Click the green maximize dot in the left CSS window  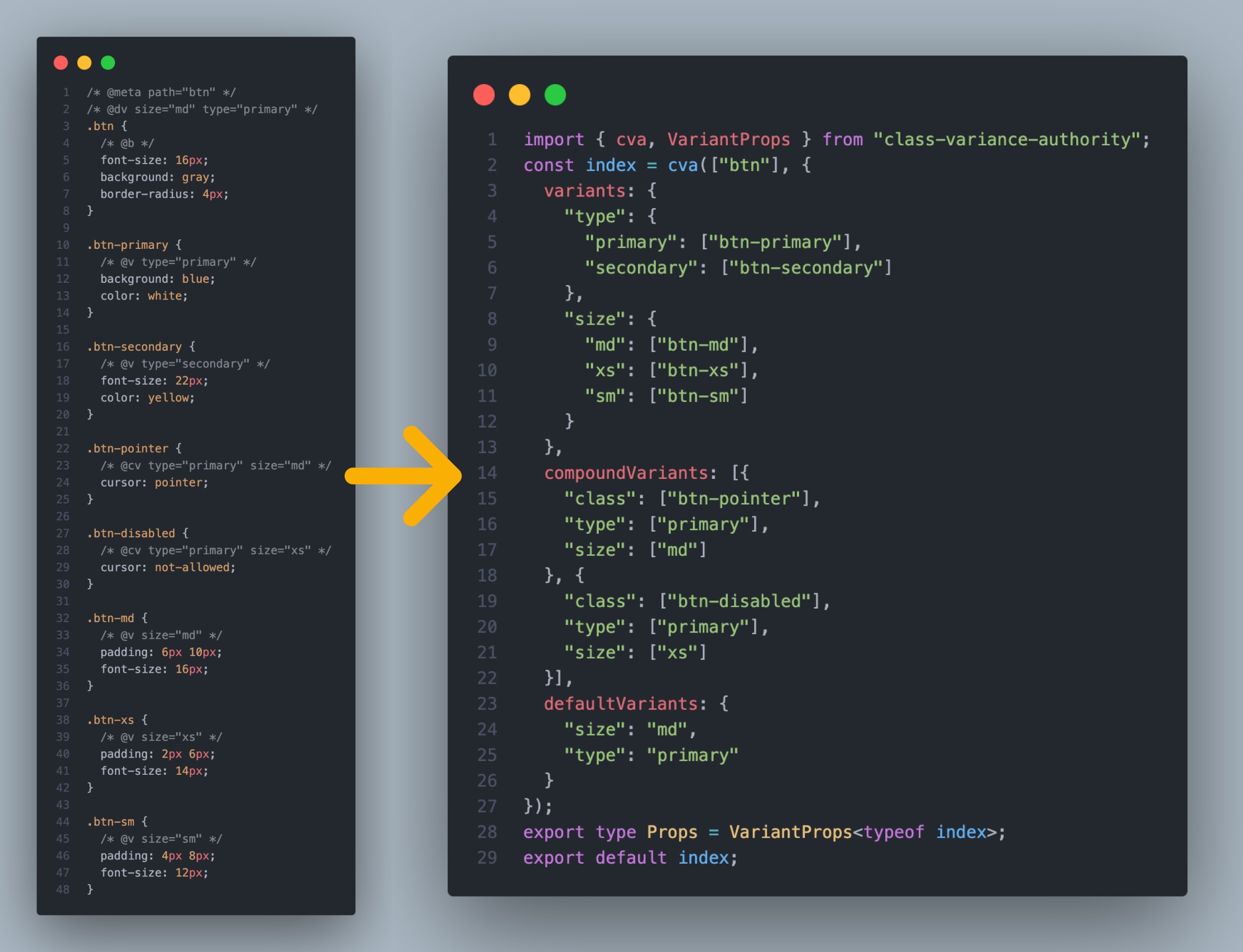(x=108, y=62)
